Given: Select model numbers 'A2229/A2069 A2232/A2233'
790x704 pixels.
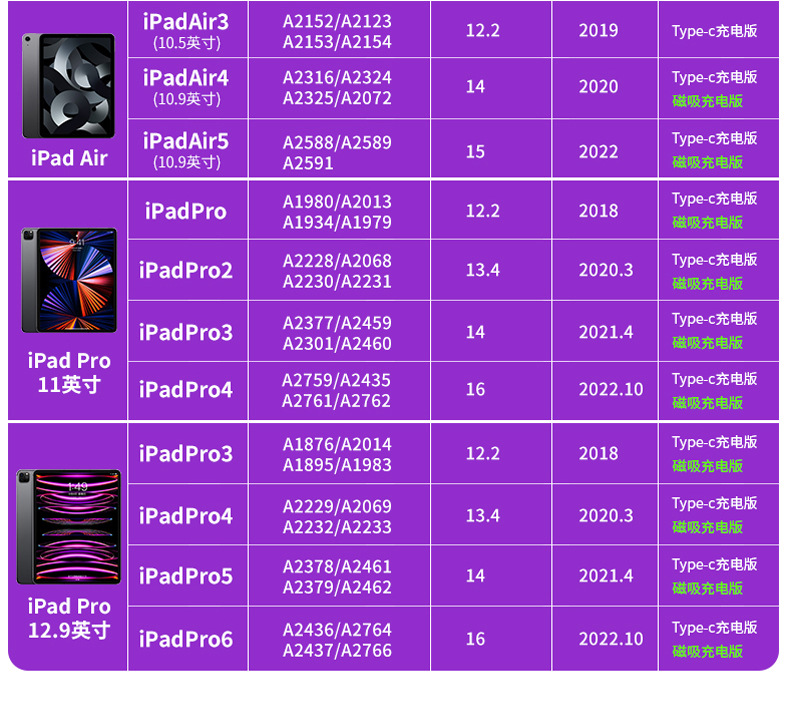Looking at the screenshot, I should click(337, 517).
